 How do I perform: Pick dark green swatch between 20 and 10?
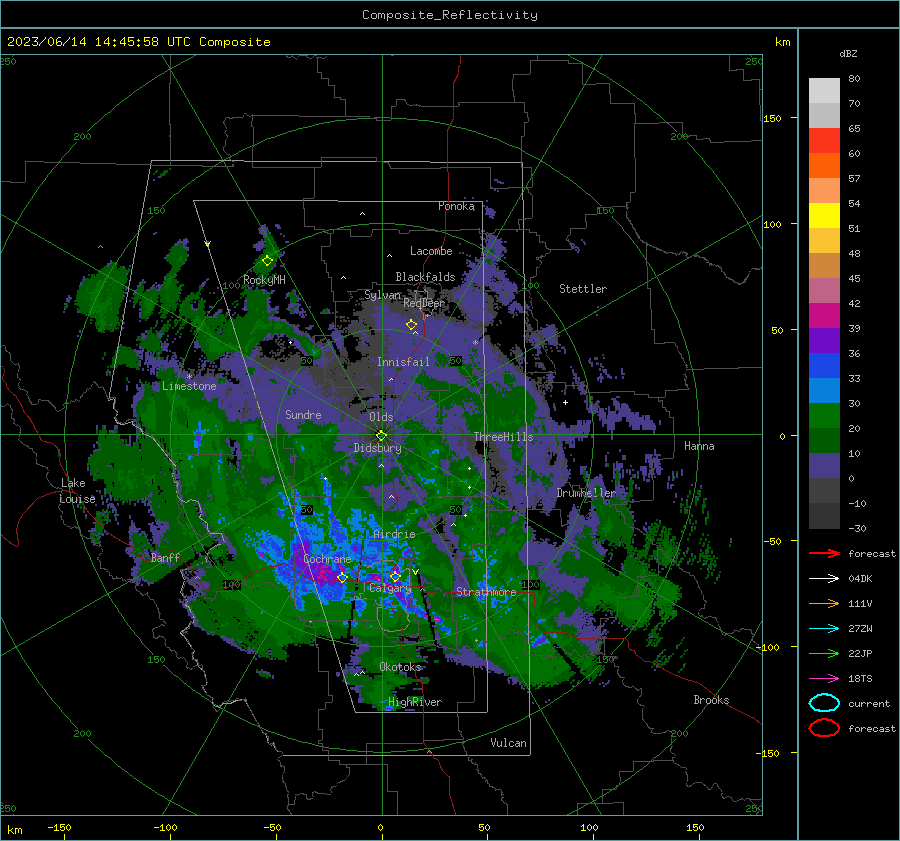pyautogui.click(x=824, y=440)
